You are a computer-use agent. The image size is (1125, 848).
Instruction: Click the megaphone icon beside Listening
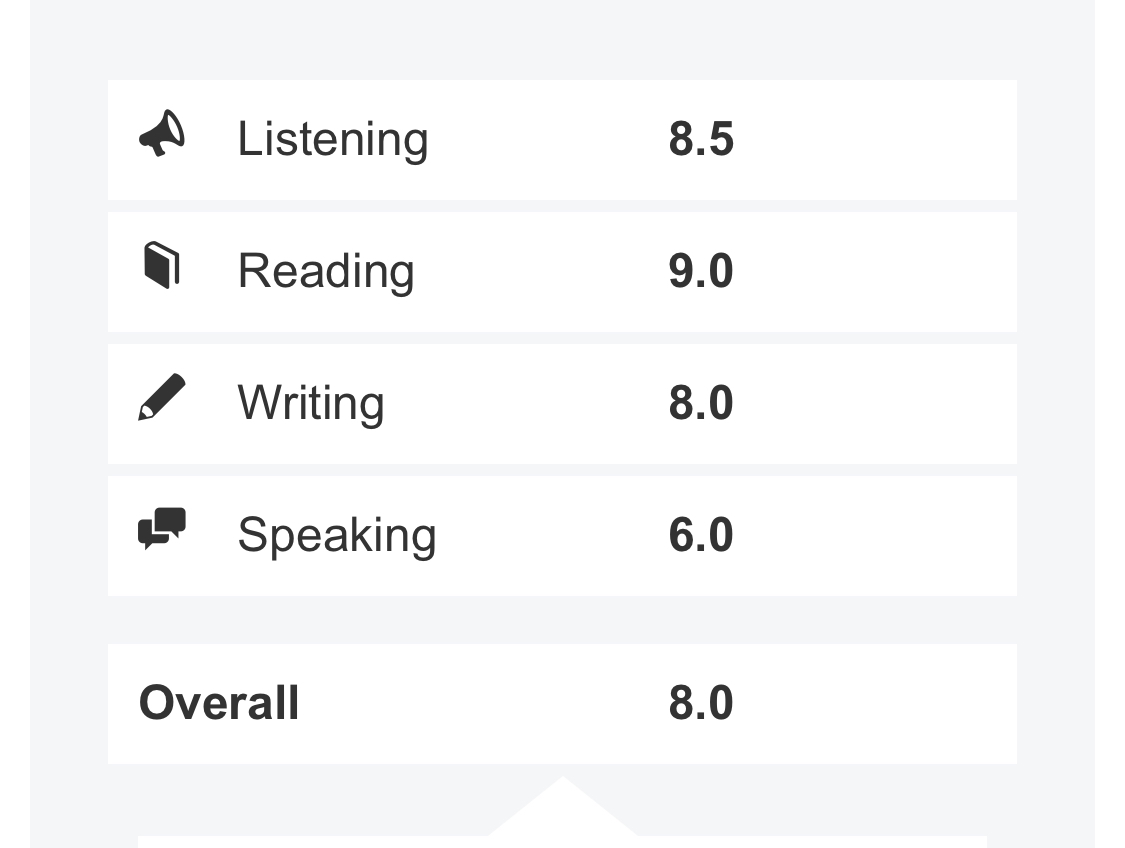point(162,133)
